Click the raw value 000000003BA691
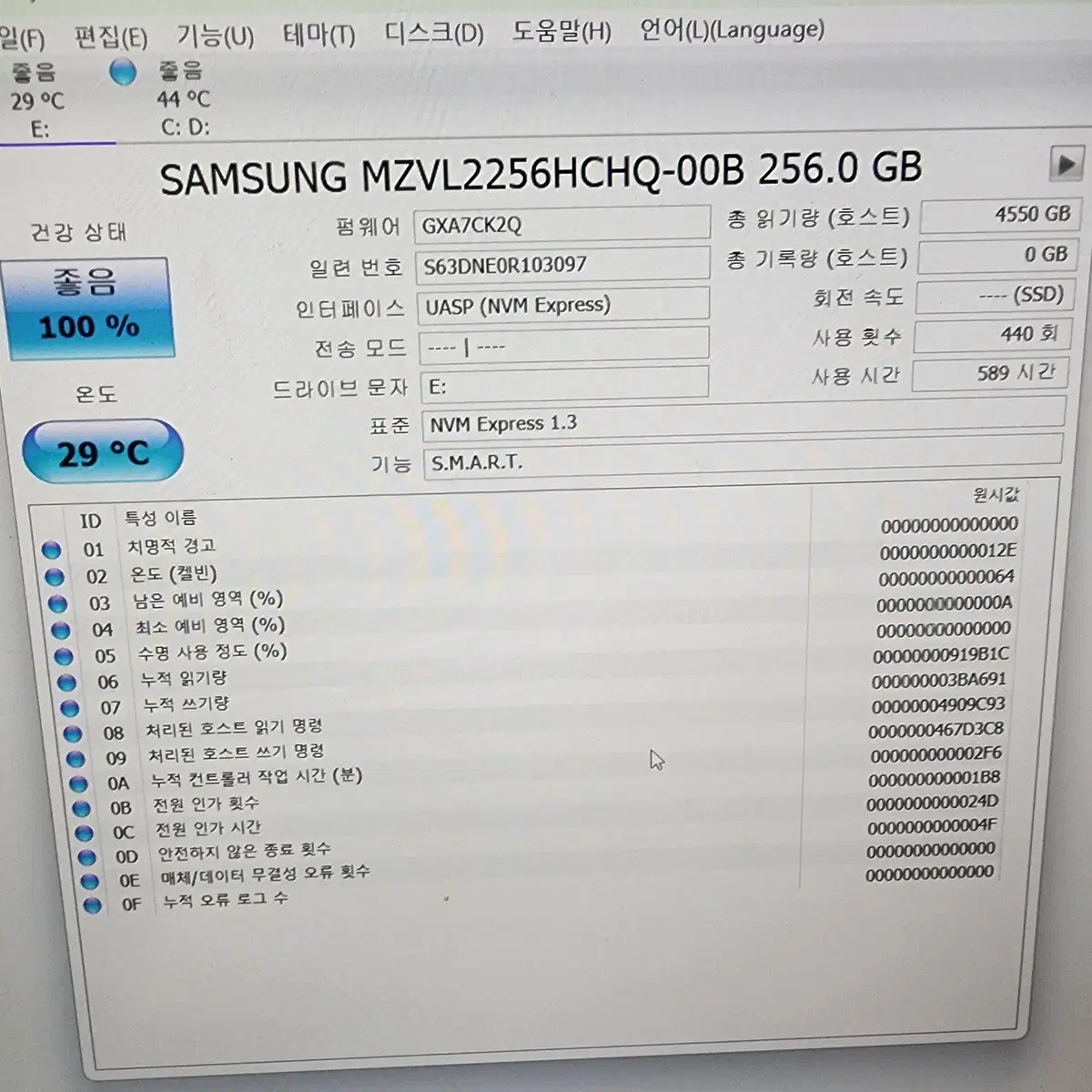This screenshot has height=1092, width=1092. pyautogui.click(x=939, y=681)
